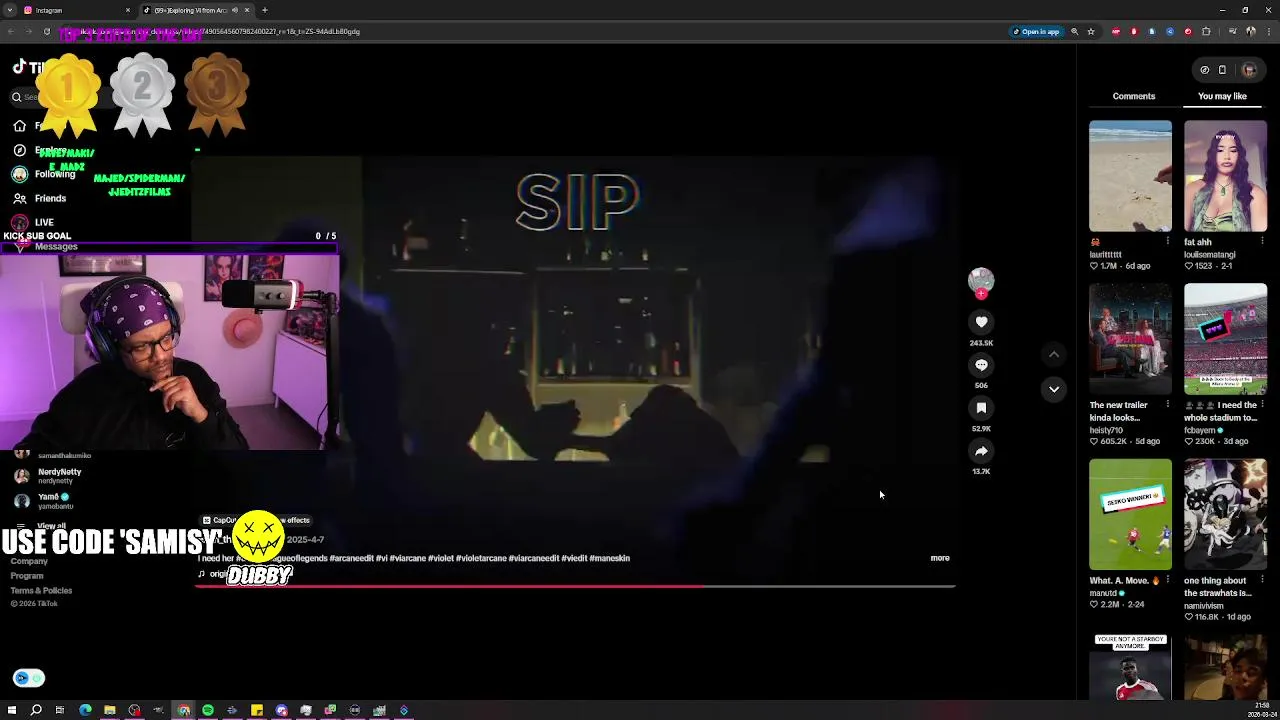The image size is (1280, 720).
Task: Open one thing about the strawhats video
Action: tap(1225, 514)
